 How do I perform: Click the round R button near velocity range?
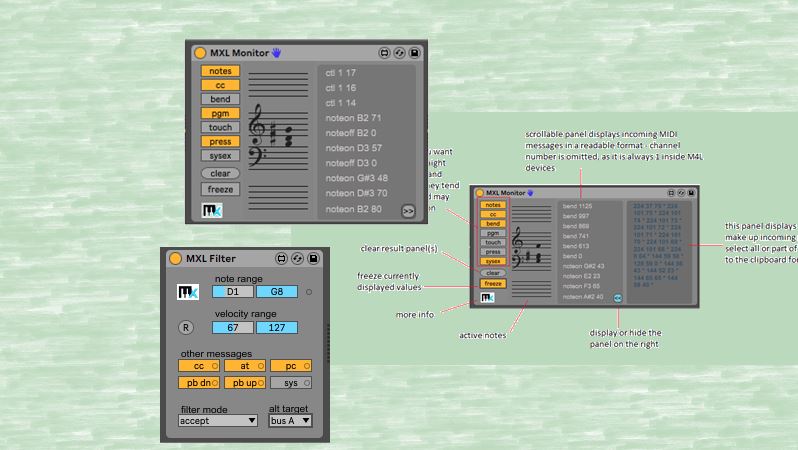pos(186,328)
